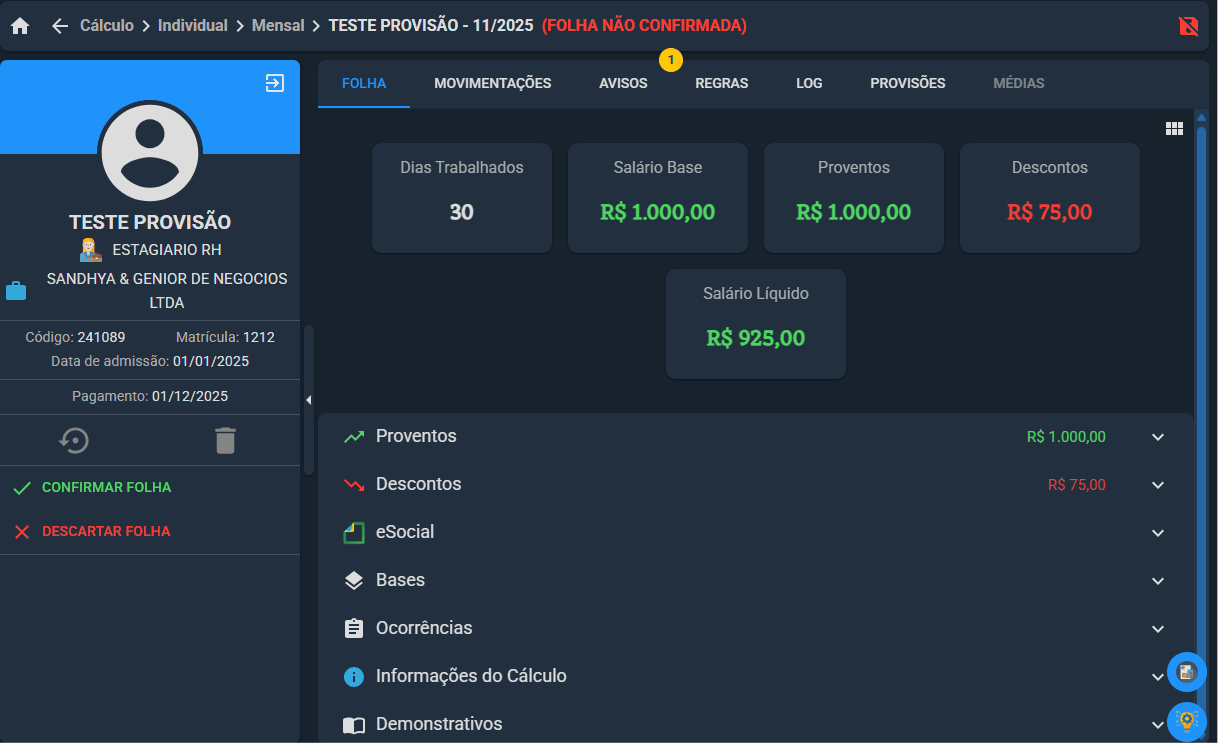The width and height of the screenshot is (1218, 743).
Task: Click the yellow notification badge on Avisos
Action: click(671, 60)
